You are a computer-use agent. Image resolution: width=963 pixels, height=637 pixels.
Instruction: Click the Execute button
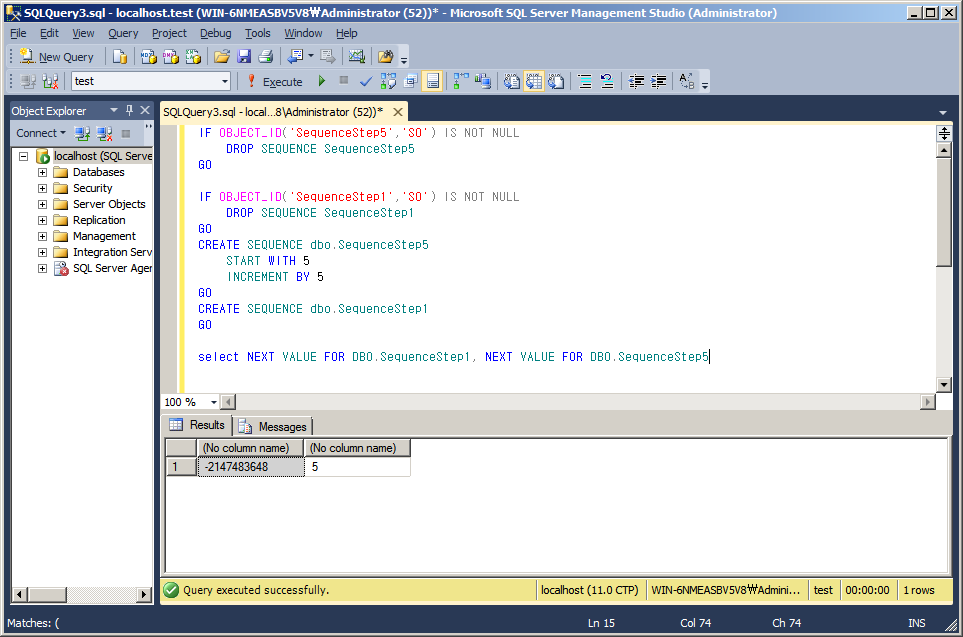click(x=275, y=82)
